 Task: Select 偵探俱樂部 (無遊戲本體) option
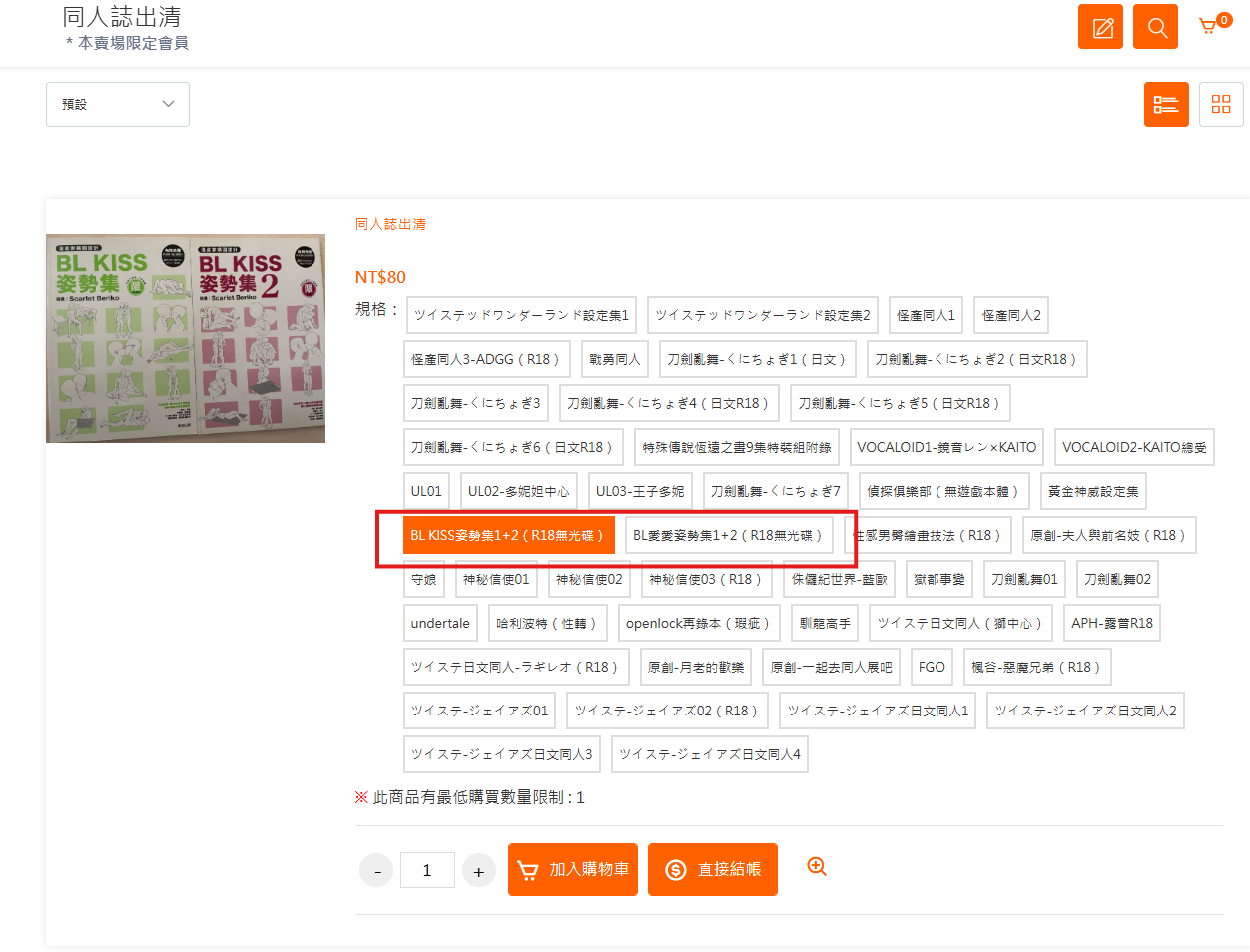944,491
